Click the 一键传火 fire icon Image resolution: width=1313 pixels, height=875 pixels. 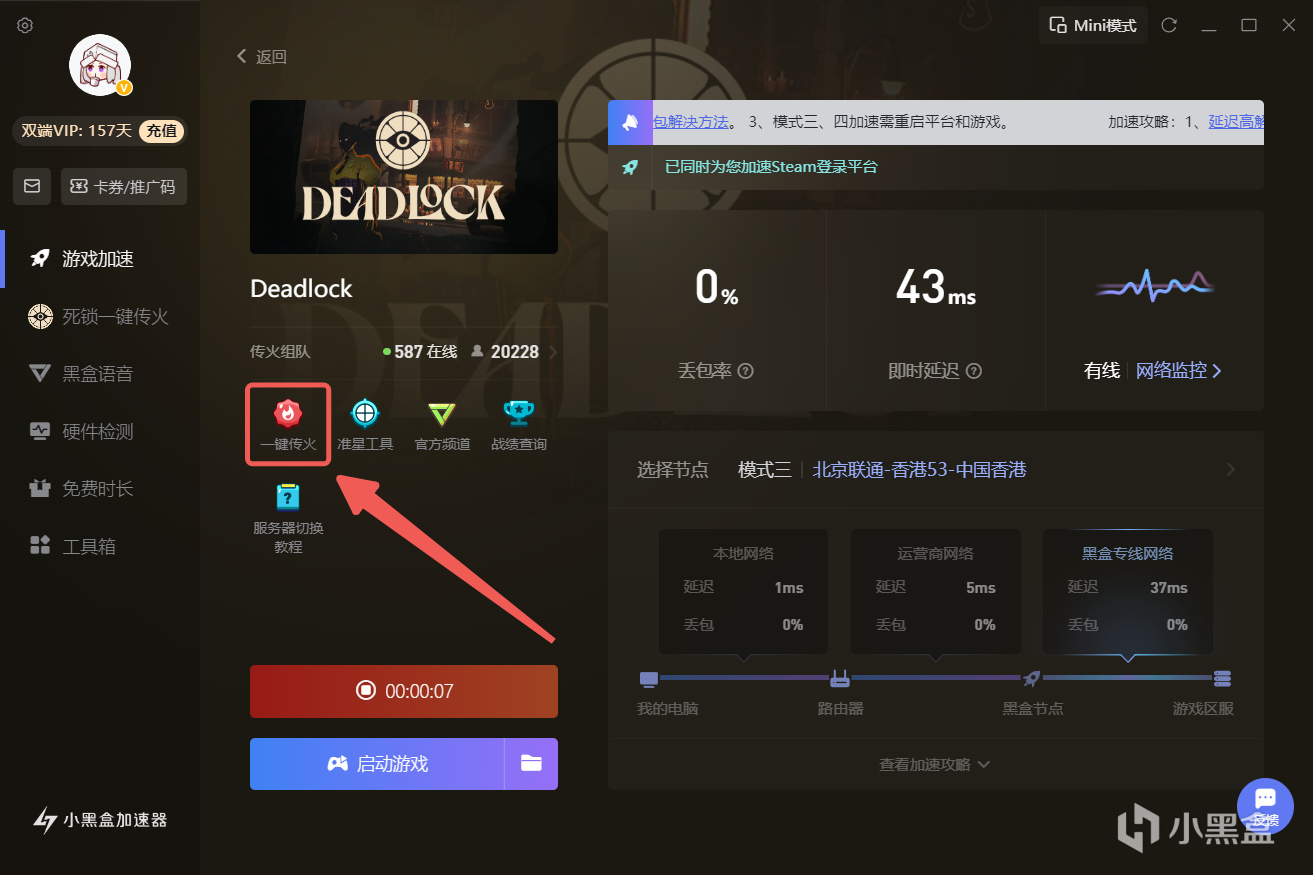pyautogui.click(x=288, y=413)
